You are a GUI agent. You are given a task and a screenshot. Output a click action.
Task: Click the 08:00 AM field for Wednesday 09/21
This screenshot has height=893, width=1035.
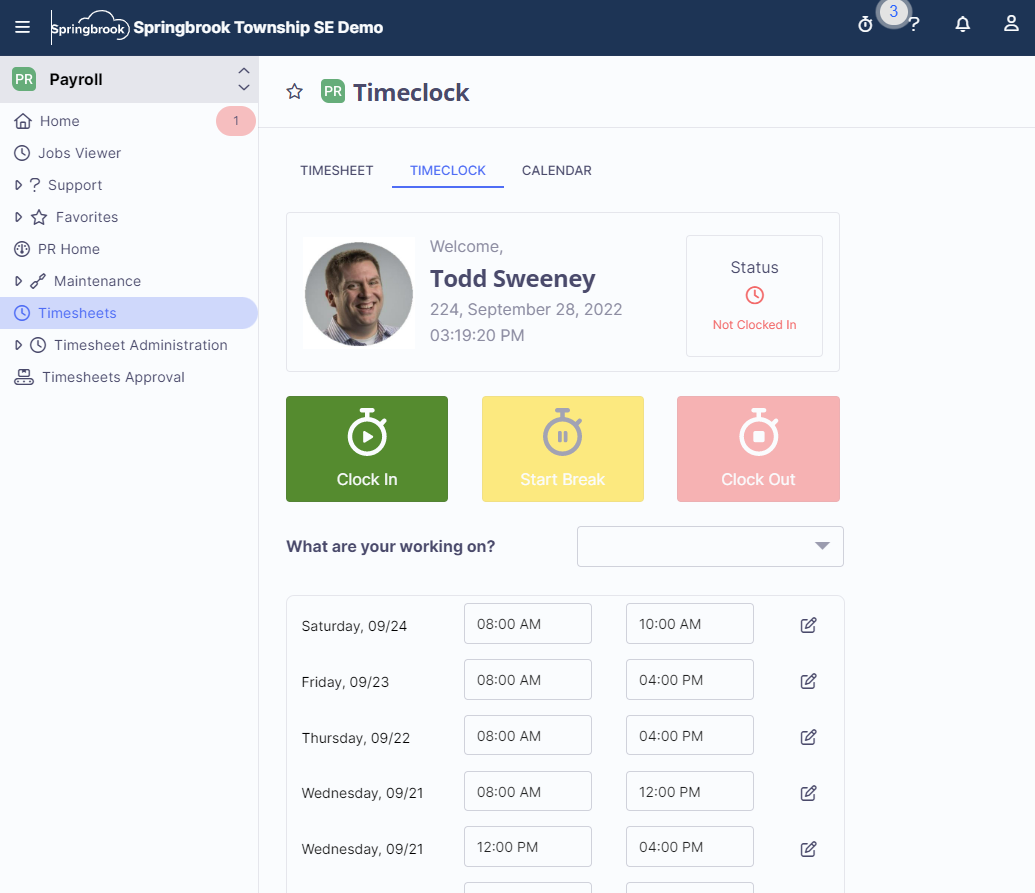coord(527,791)
